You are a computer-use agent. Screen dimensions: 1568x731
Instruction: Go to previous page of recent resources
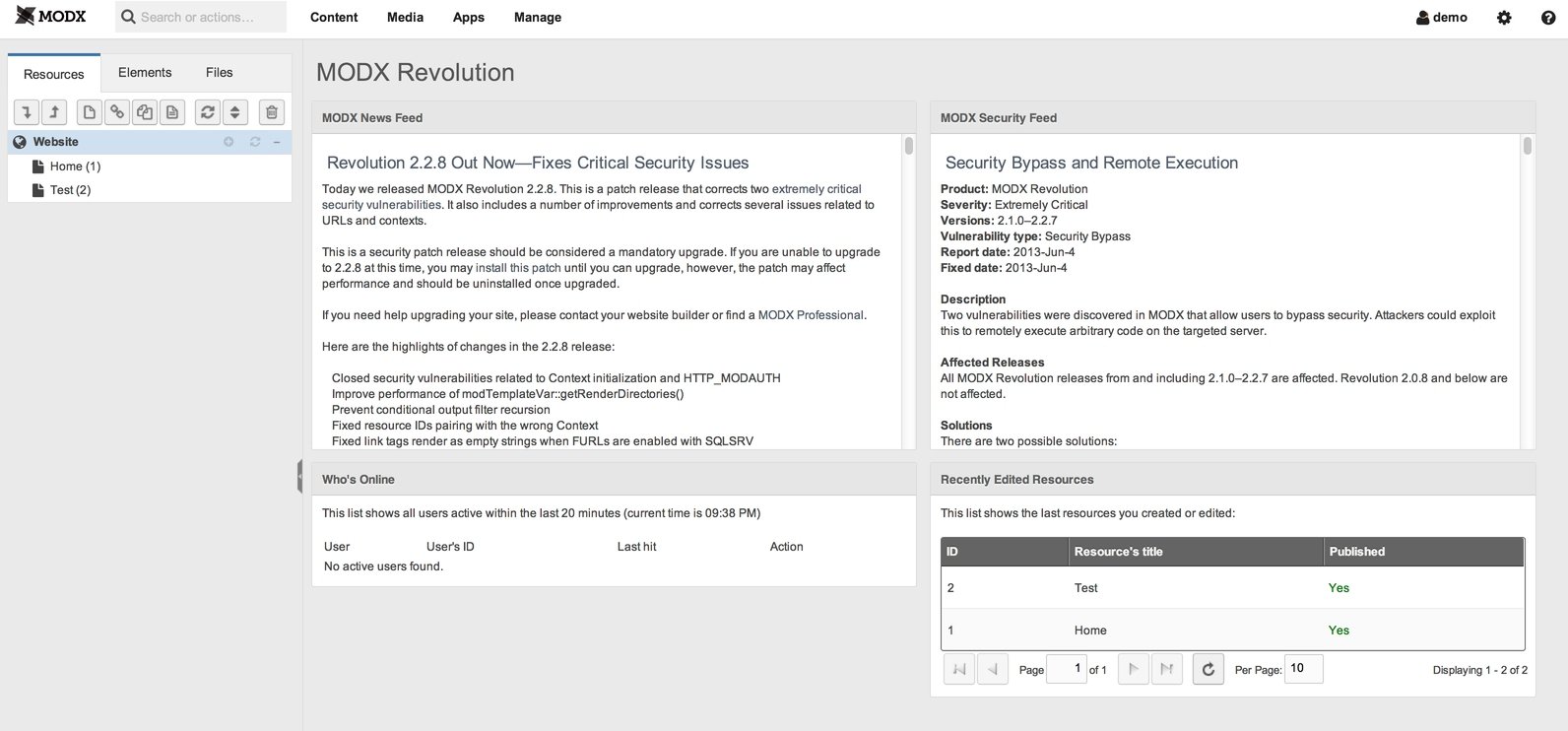click(992, 670)
